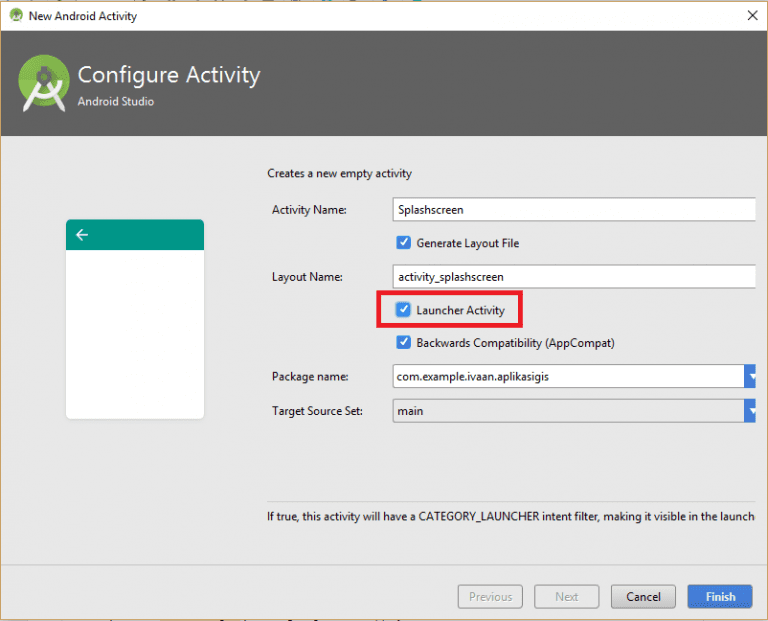Viewport: 768px width, 621px height.
Task: Click the Cancel button
Action: tap(643, 597)
